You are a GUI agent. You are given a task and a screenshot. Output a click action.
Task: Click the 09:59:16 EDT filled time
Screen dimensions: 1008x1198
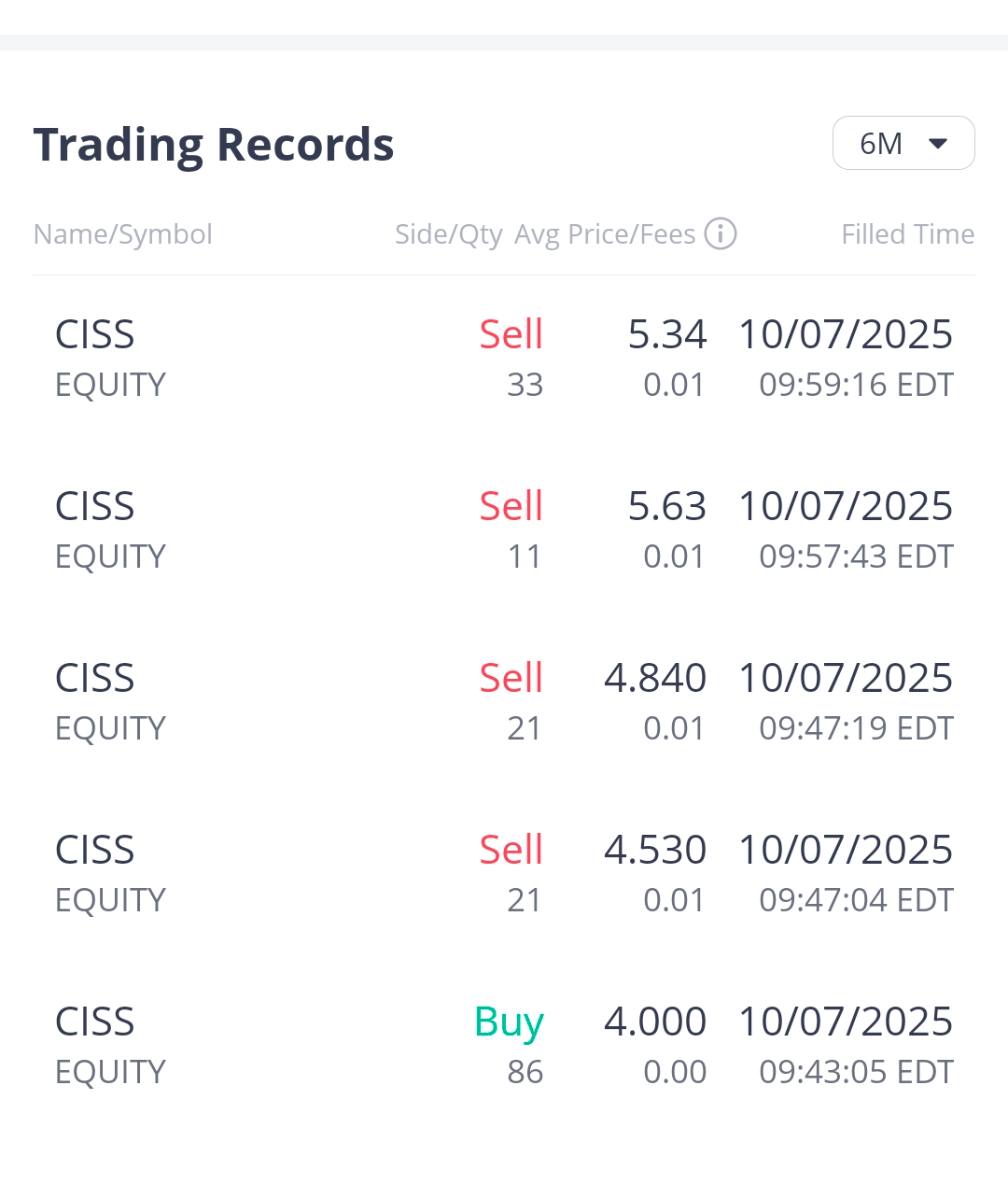856,385
